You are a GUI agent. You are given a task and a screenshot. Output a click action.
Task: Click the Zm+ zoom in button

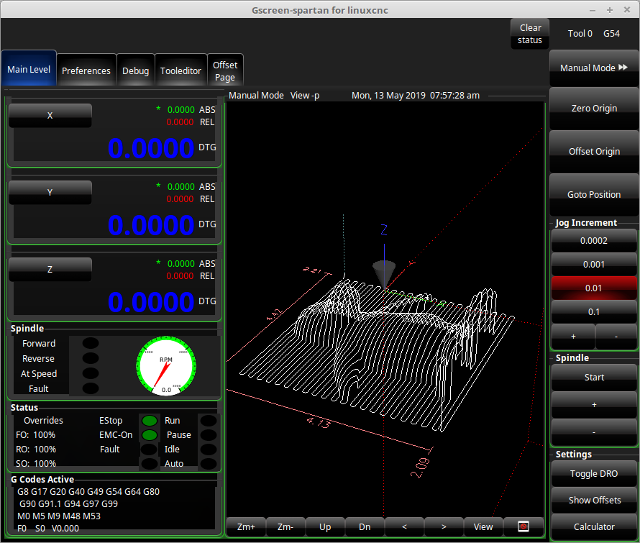coord(246,526)
